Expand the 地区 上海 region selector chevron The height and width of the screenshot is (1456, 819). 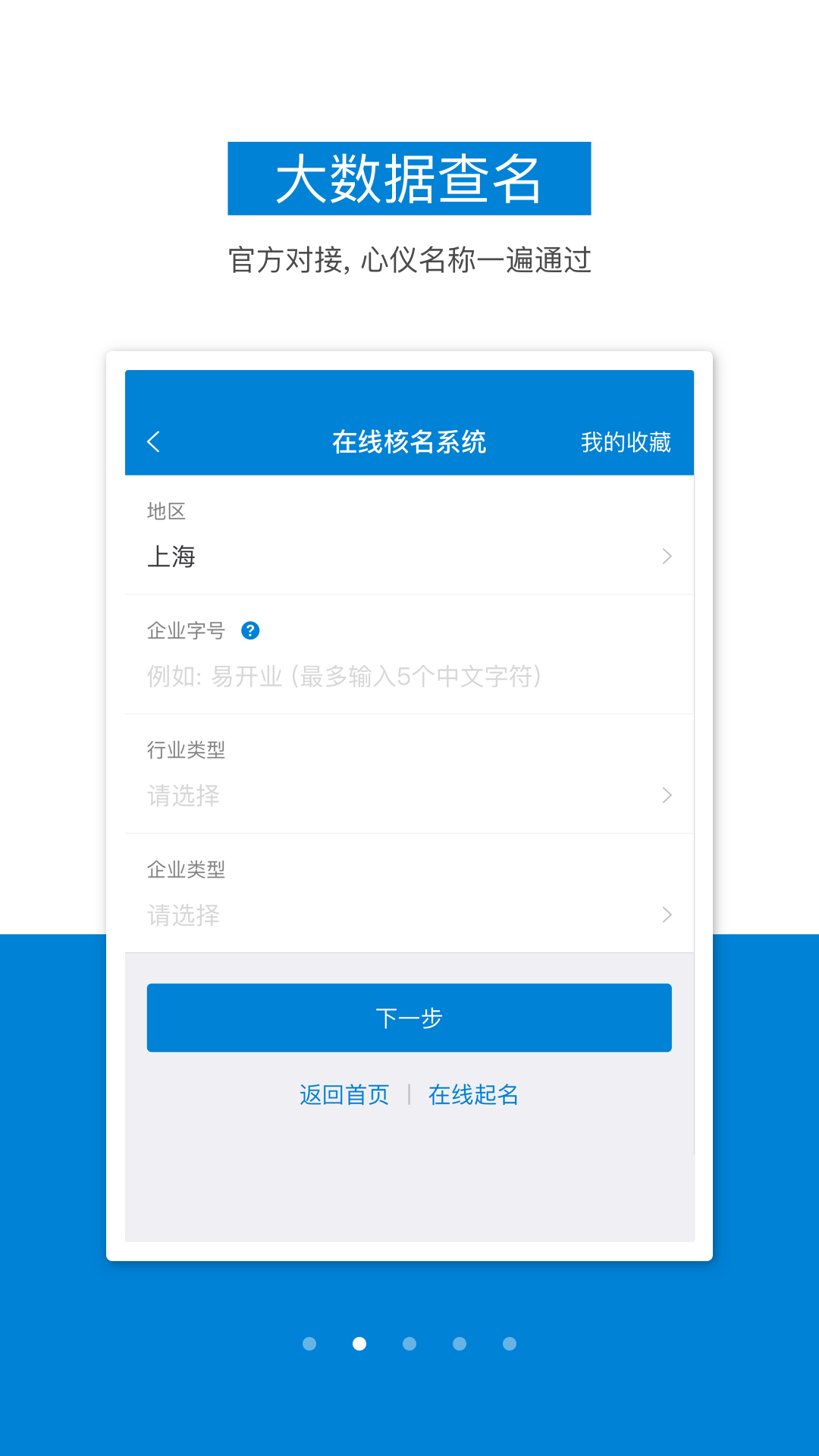667,557
